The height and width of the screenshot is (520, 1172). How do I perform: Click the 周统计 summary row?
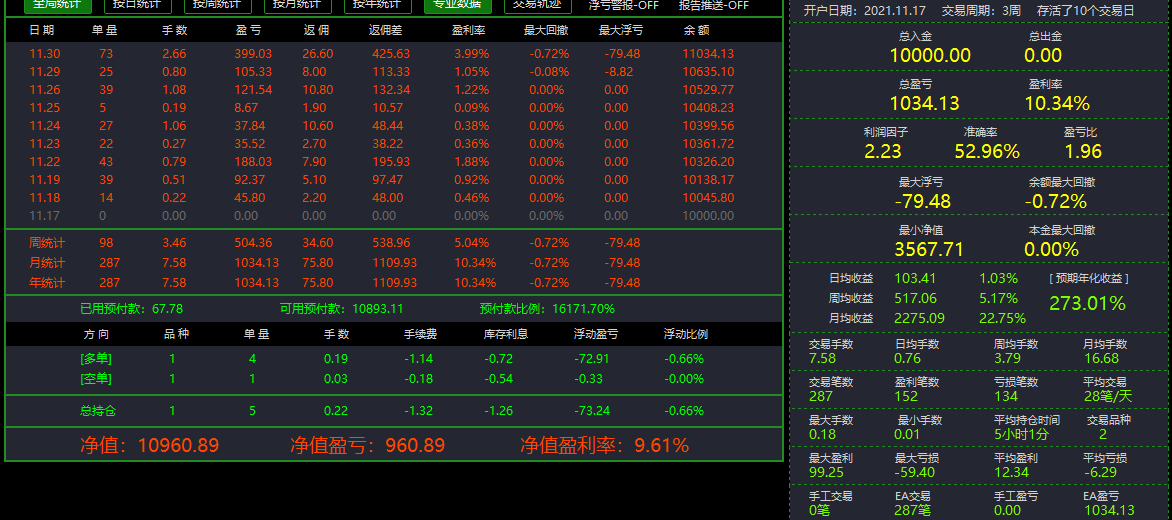(x=394, y=243)
